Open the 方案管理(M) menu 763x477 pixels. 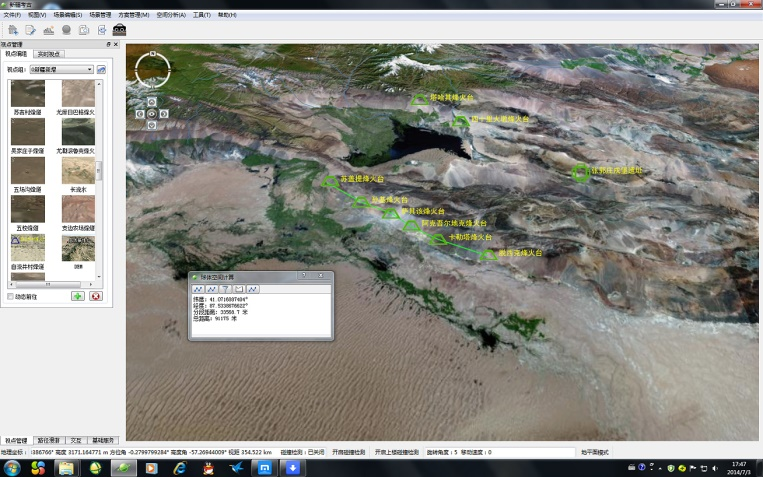pyautogui.click(x=132, y=15)
